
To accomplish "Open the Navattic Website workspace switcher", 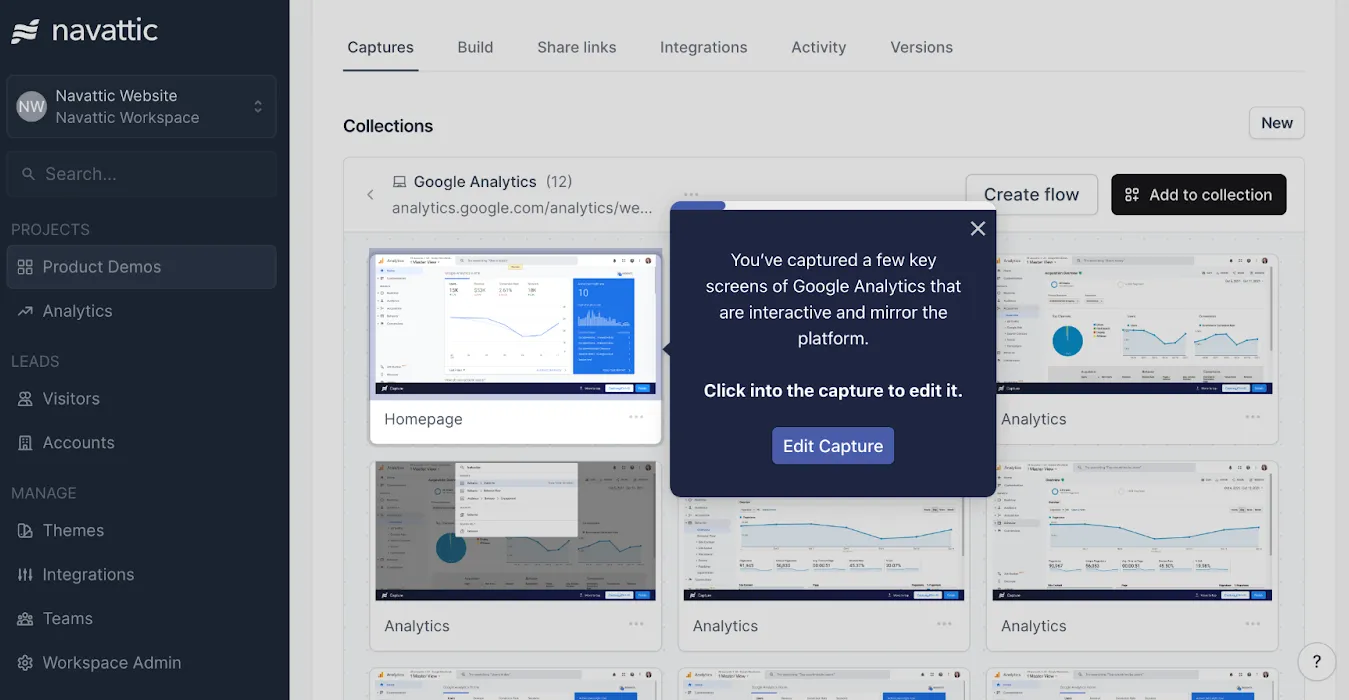I will [141, 106].
